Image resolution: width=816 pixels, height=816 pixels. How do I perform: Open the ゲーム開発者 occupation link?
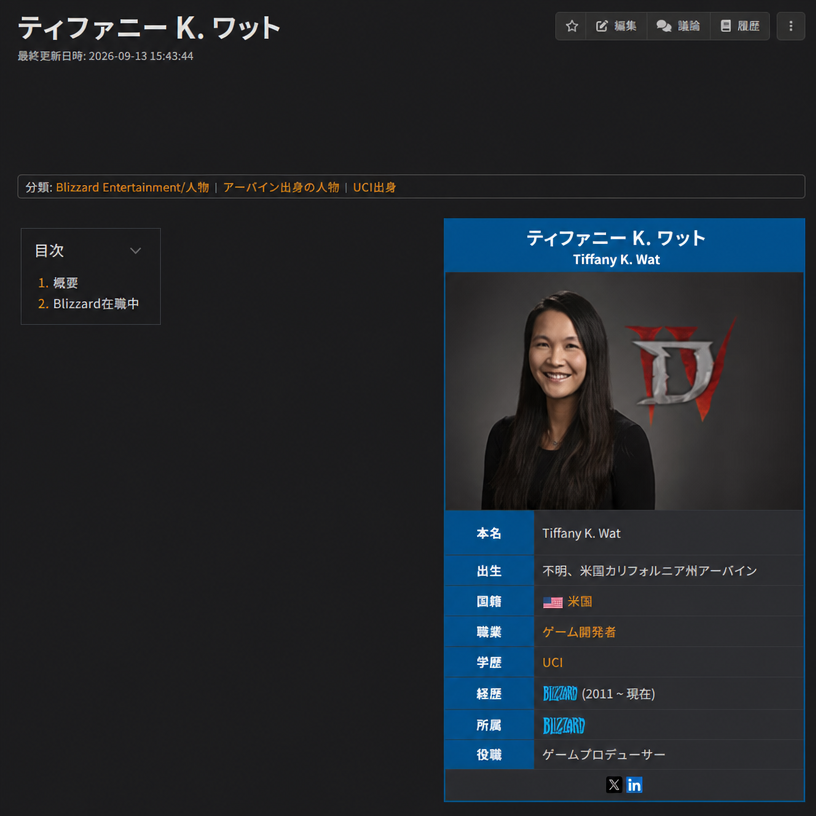[x=579, y=632]
